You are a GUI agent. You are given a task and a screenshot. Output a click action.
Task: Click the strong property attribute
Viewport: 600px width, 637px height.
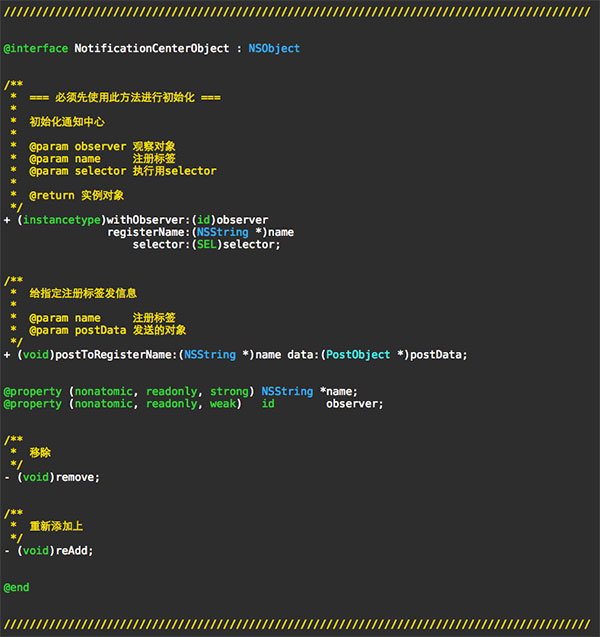229,391
